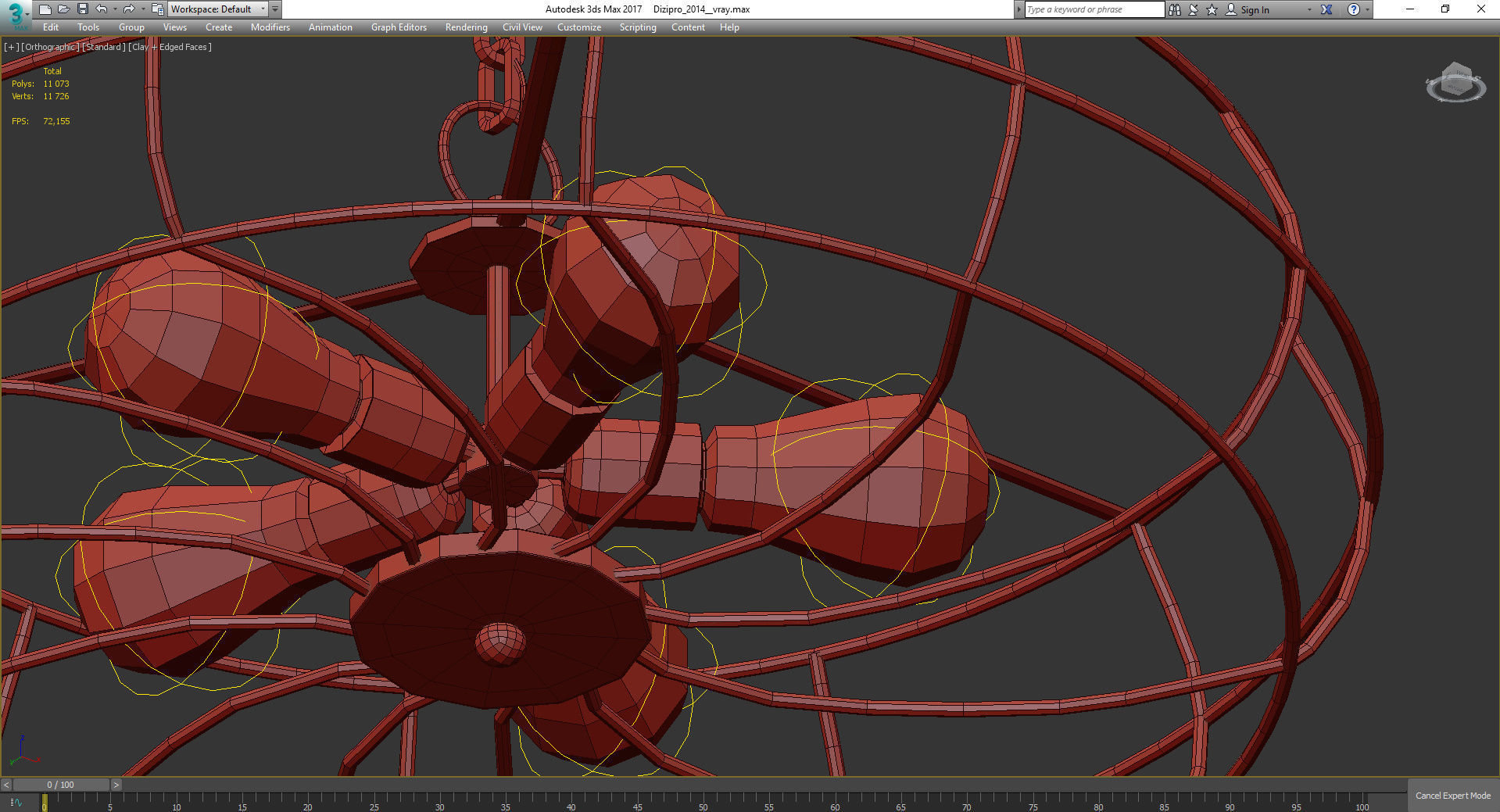The image size is (1500, 812).
Task: Open the Rendering menu
Action: (467, 27)
